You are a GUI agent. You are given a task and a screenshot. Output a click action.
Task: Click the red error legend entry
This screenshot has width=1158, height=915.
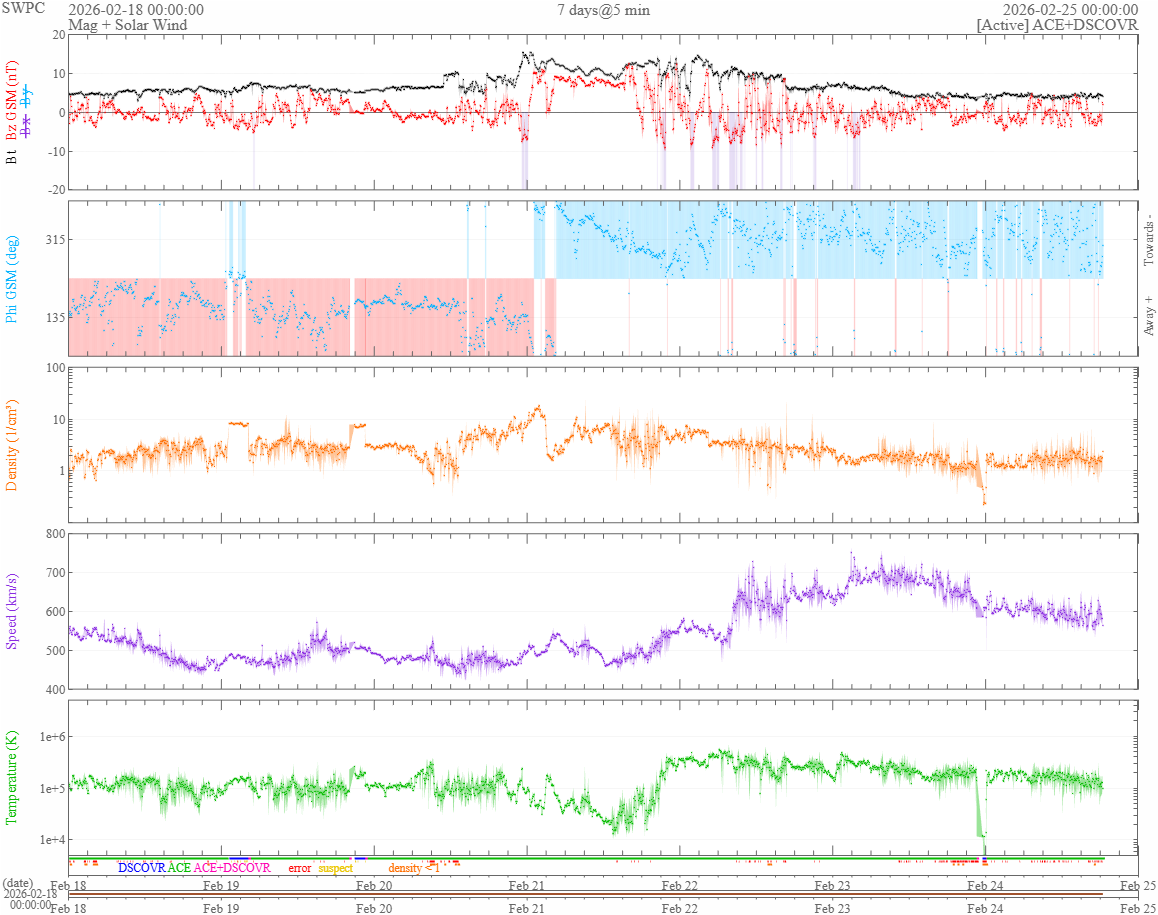[300, 868]
